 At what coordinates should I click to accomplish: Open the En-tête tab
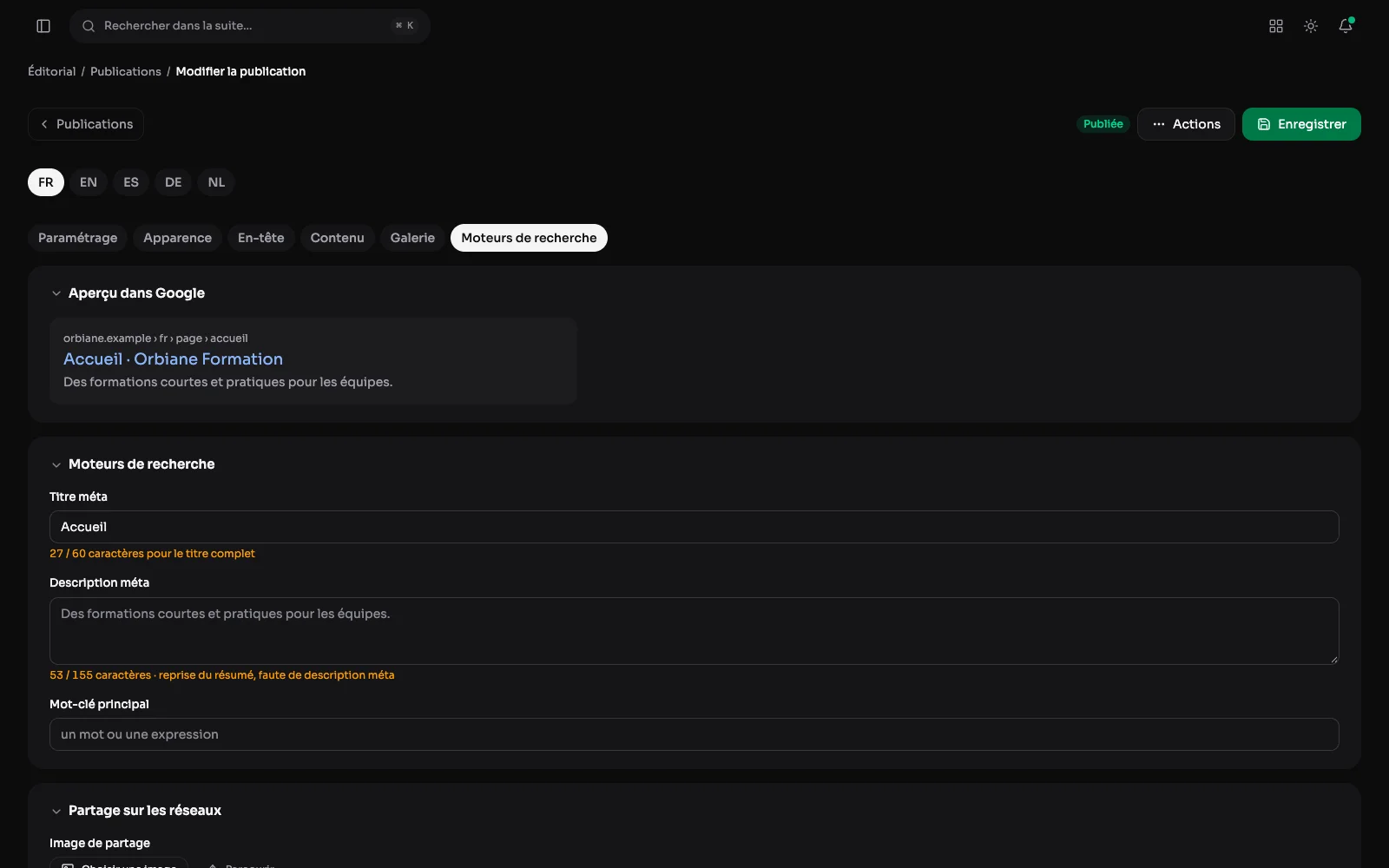[x=261, y=238]
